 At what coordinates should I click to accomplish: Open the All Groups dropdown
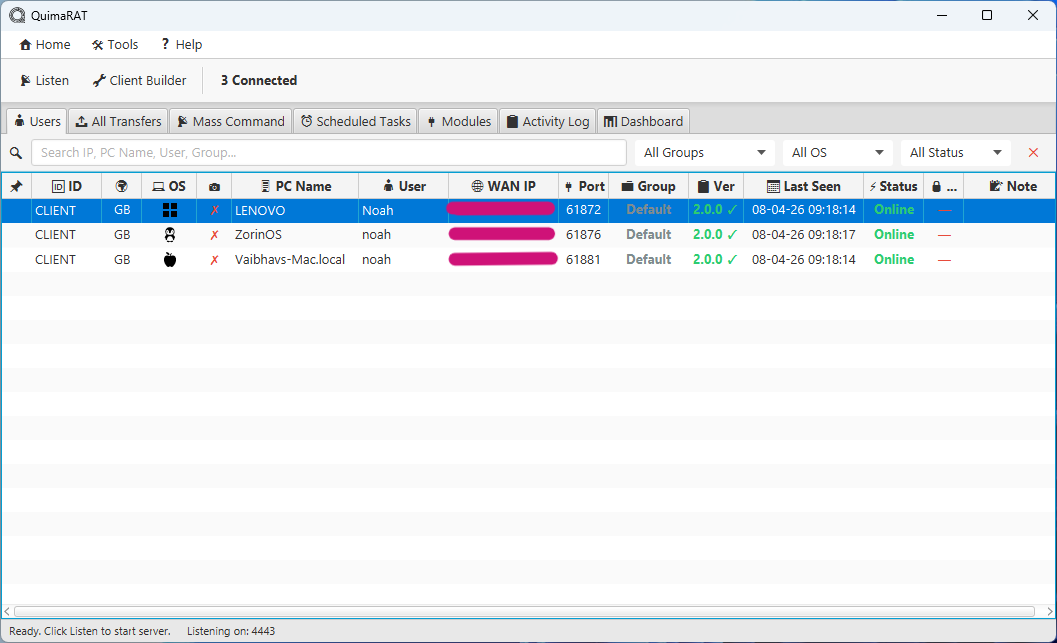tap(703, 152)
